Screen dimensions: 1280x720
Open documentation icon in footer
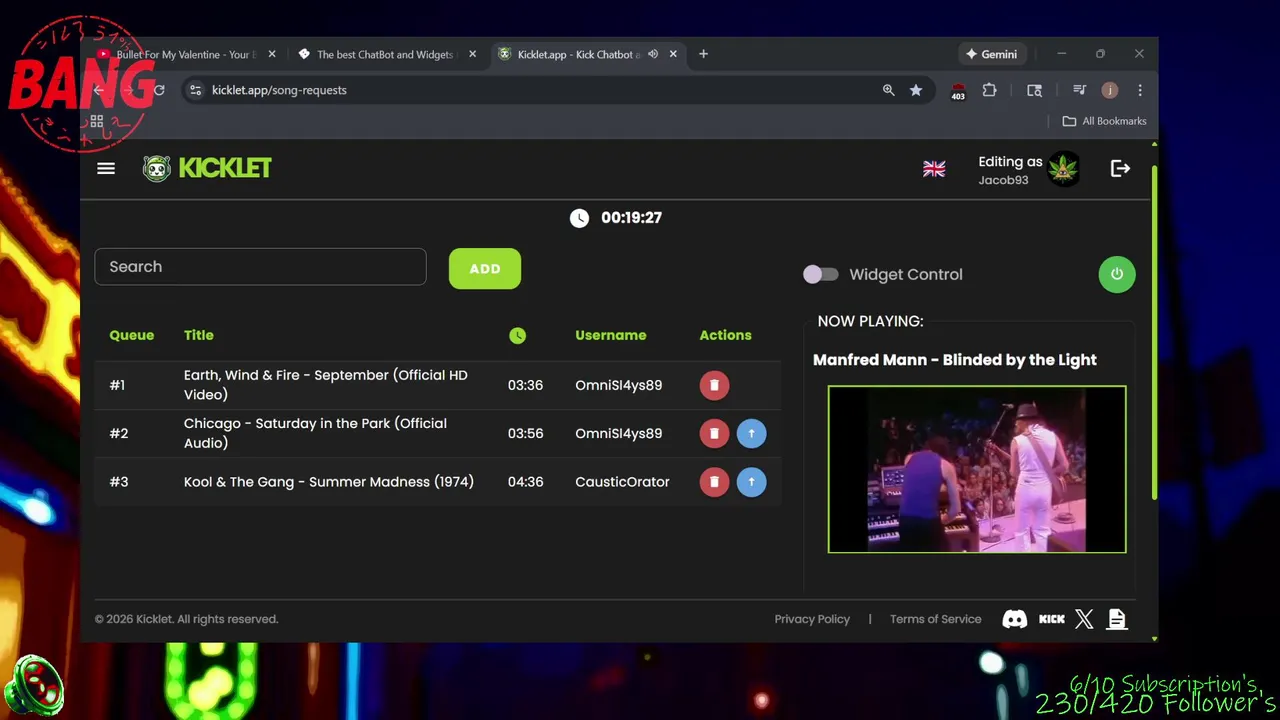tap(1117, 619)
